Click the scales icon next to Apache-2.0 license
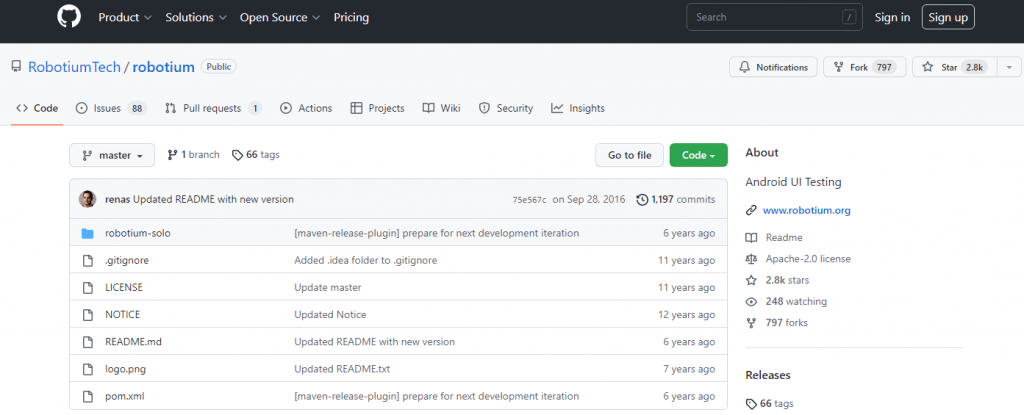1024x415 pixels. point(751,259)
